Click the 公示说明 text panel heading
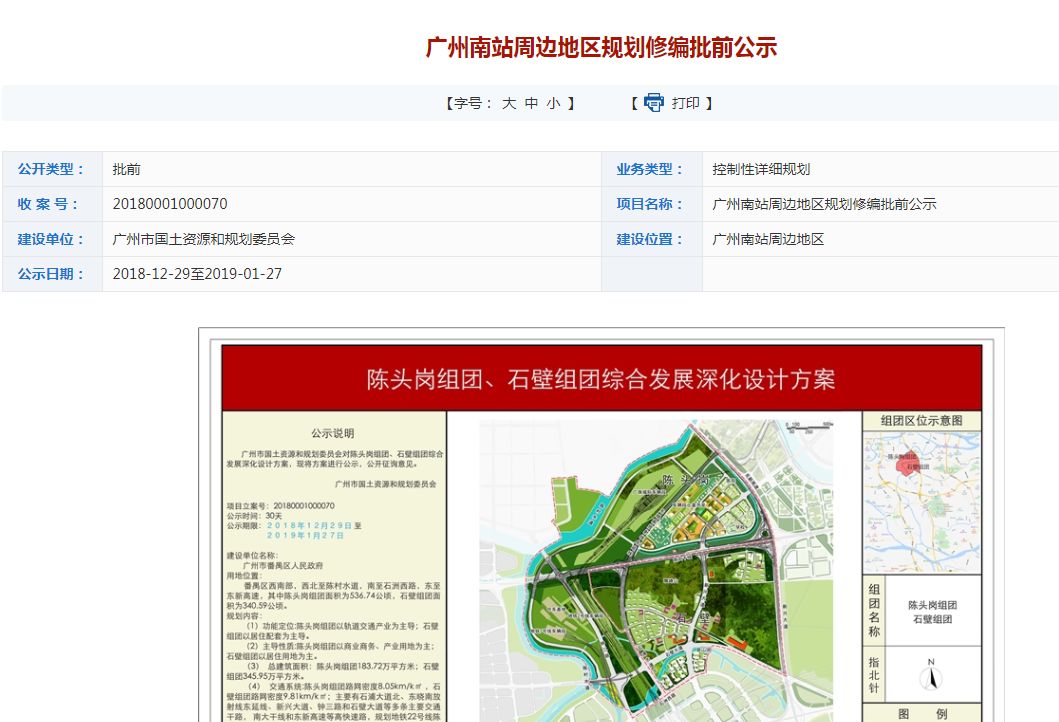 (332, 433)
